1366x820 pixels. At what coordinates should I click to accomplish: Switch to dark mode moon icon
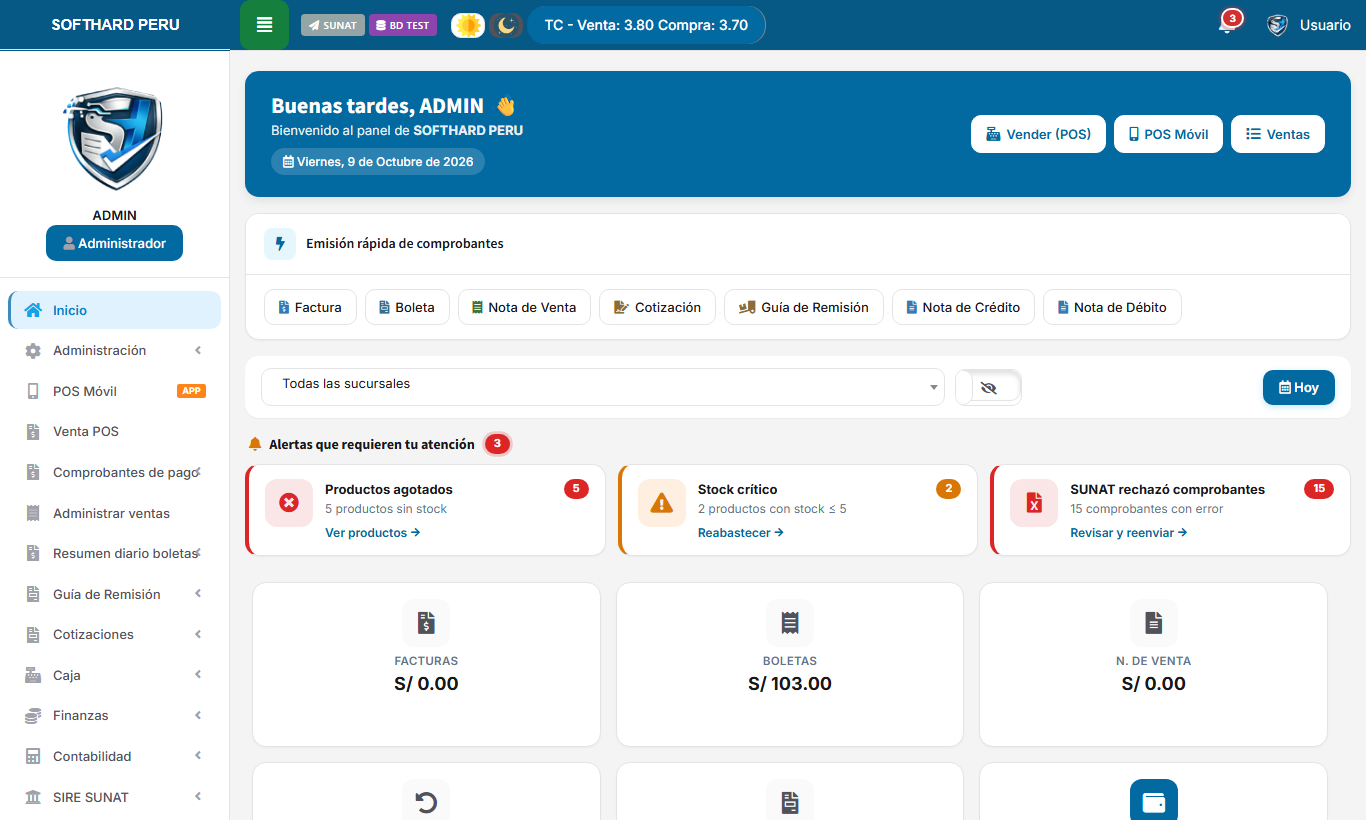[x=506, y=25]
